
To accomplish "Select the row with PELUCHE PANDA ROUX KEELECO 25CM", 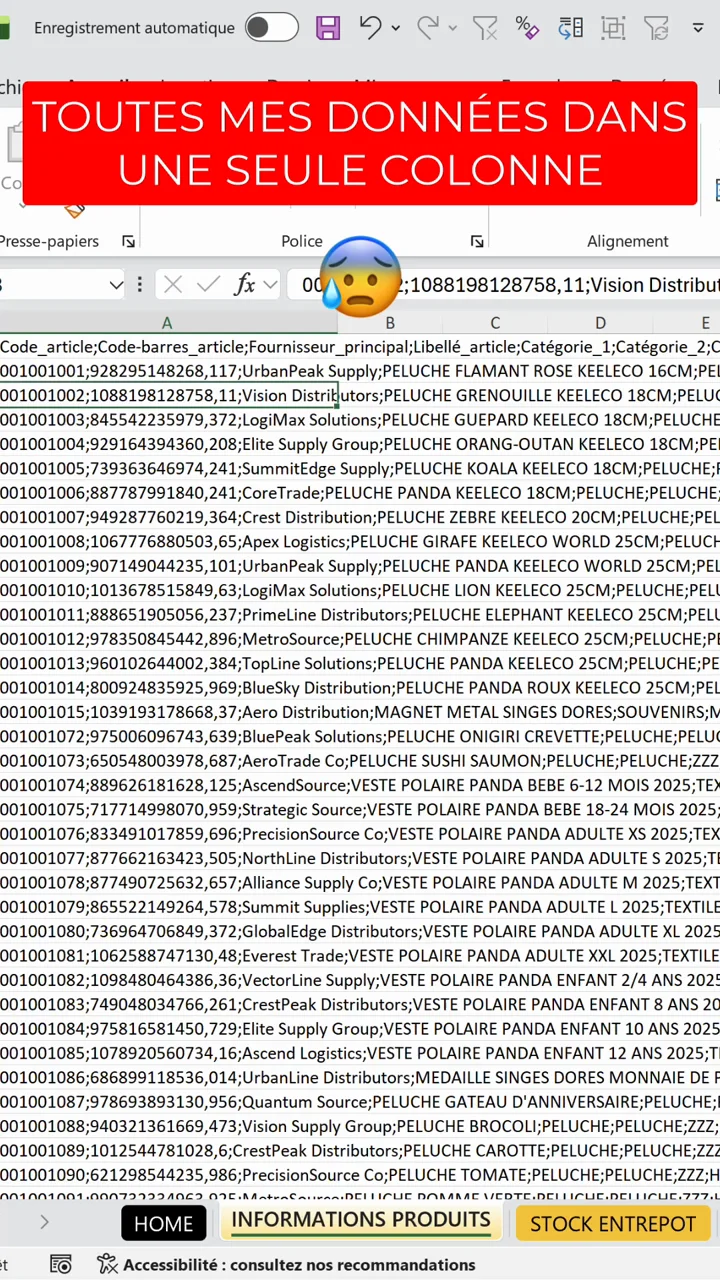I will (360, 688).
